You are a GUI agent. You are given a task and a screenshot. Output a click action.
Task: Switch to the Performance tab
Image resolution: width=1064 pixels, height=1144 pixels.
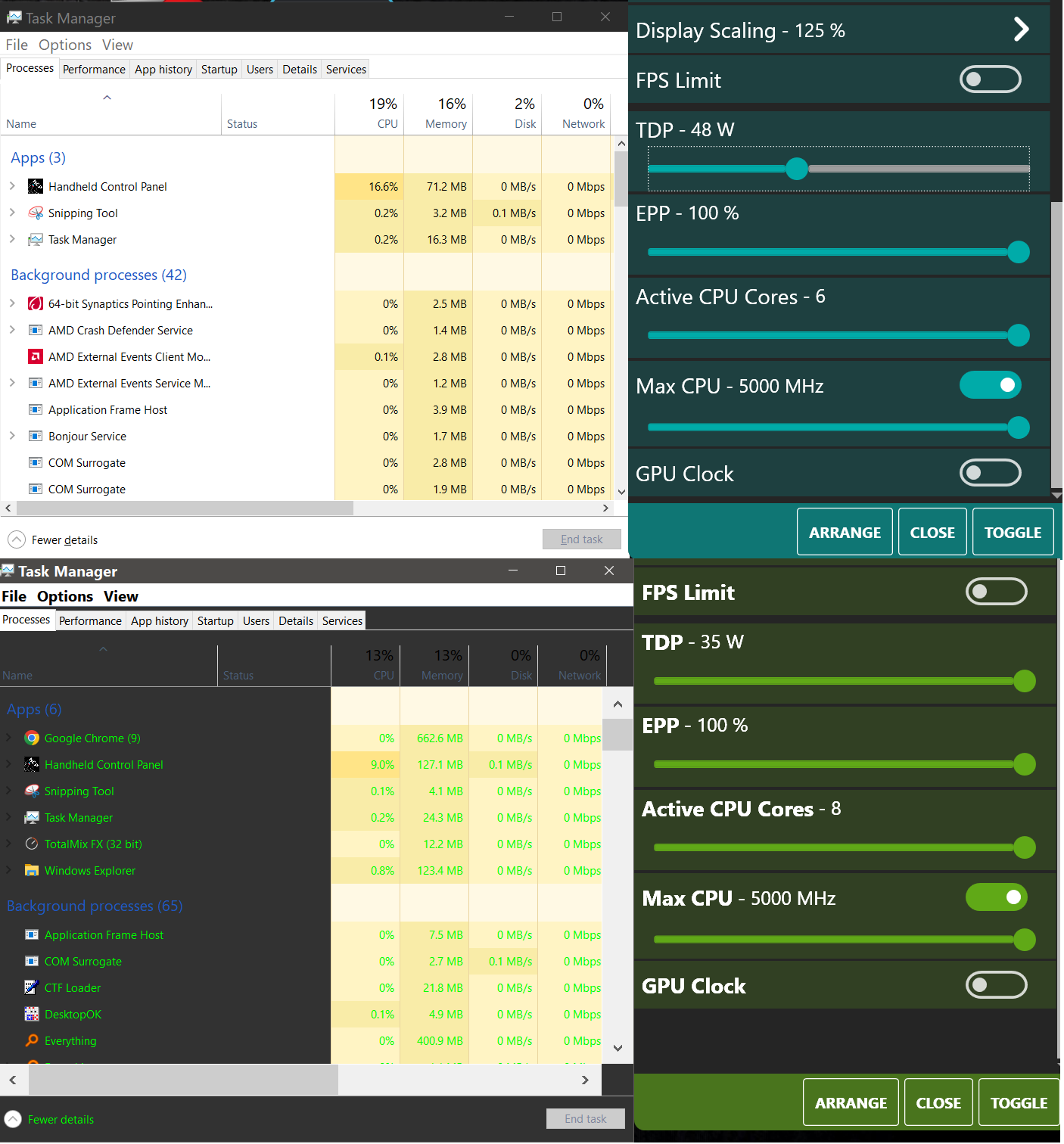[94, 69]
